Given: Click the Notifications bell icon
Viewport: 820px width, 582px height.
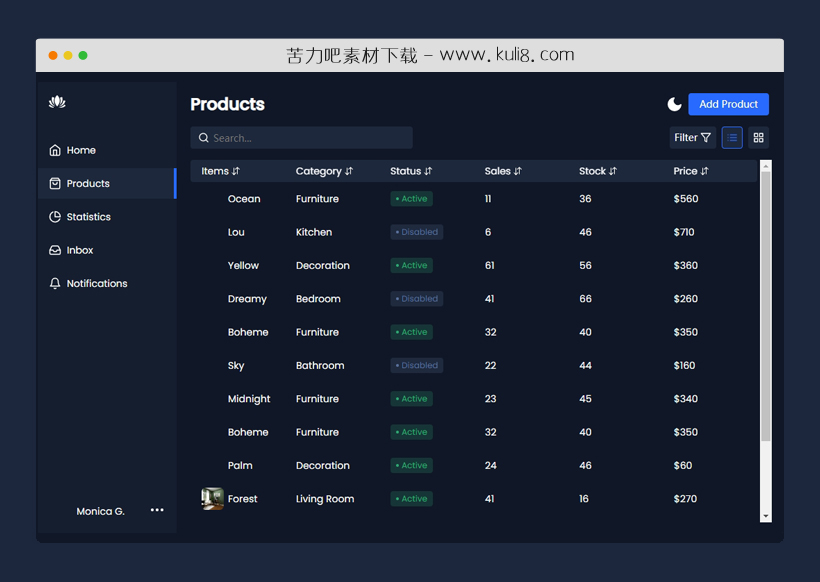Looking at the screenshot, I should click(55, 284).
